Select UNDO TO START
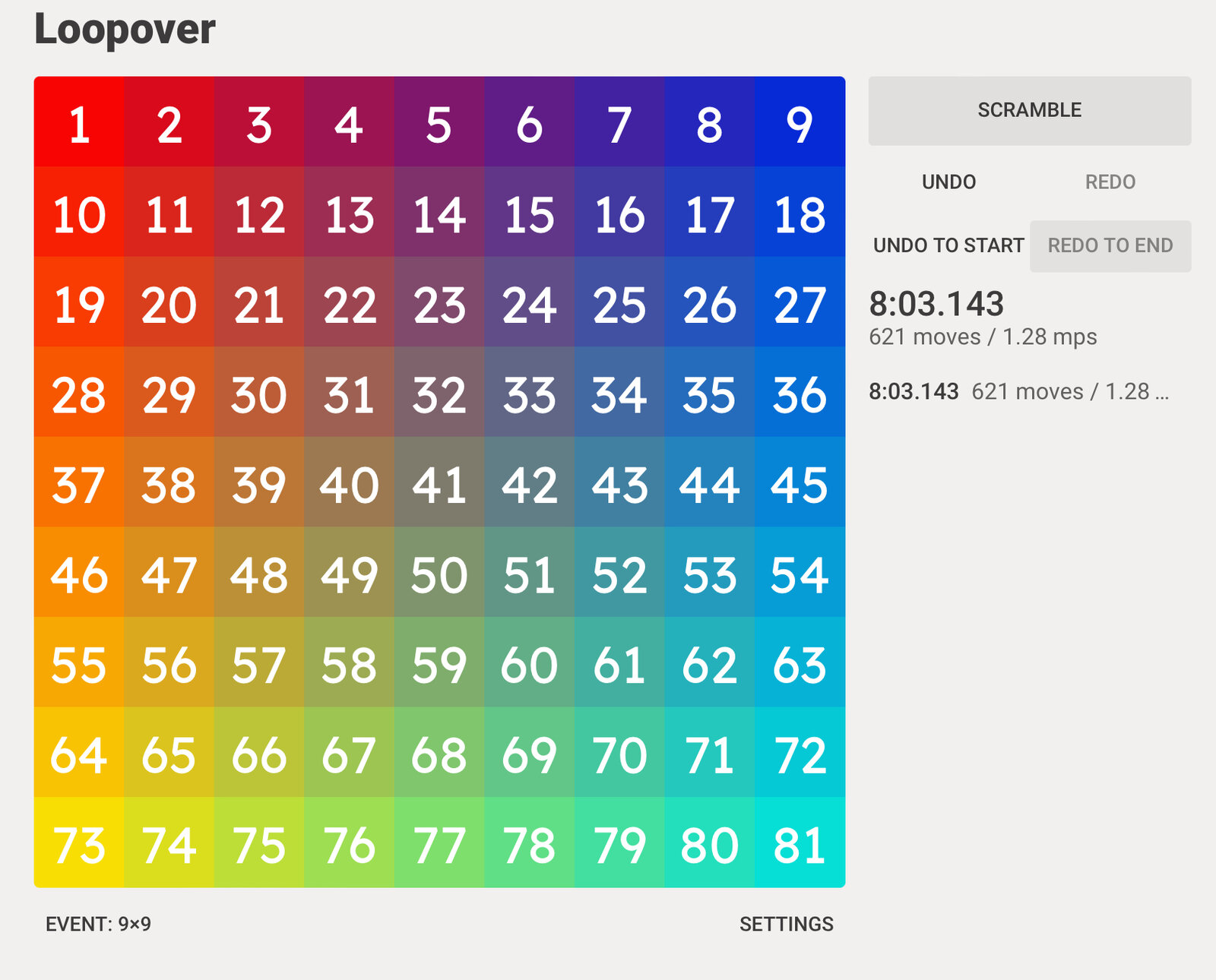 click(948, 245)
